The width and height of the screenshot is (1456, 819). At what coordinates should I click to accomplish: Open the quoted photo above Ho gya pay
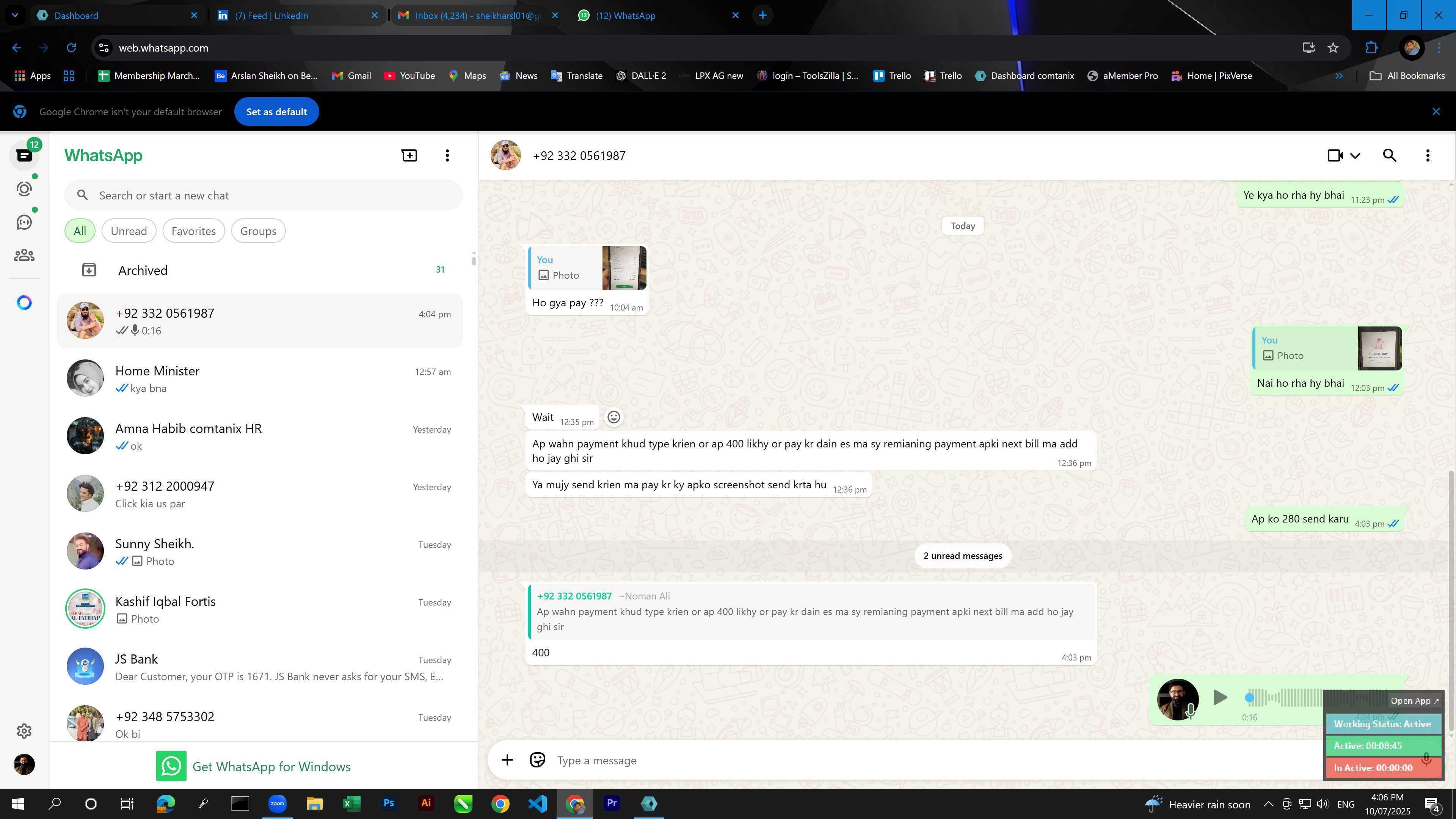click(587, 268)
